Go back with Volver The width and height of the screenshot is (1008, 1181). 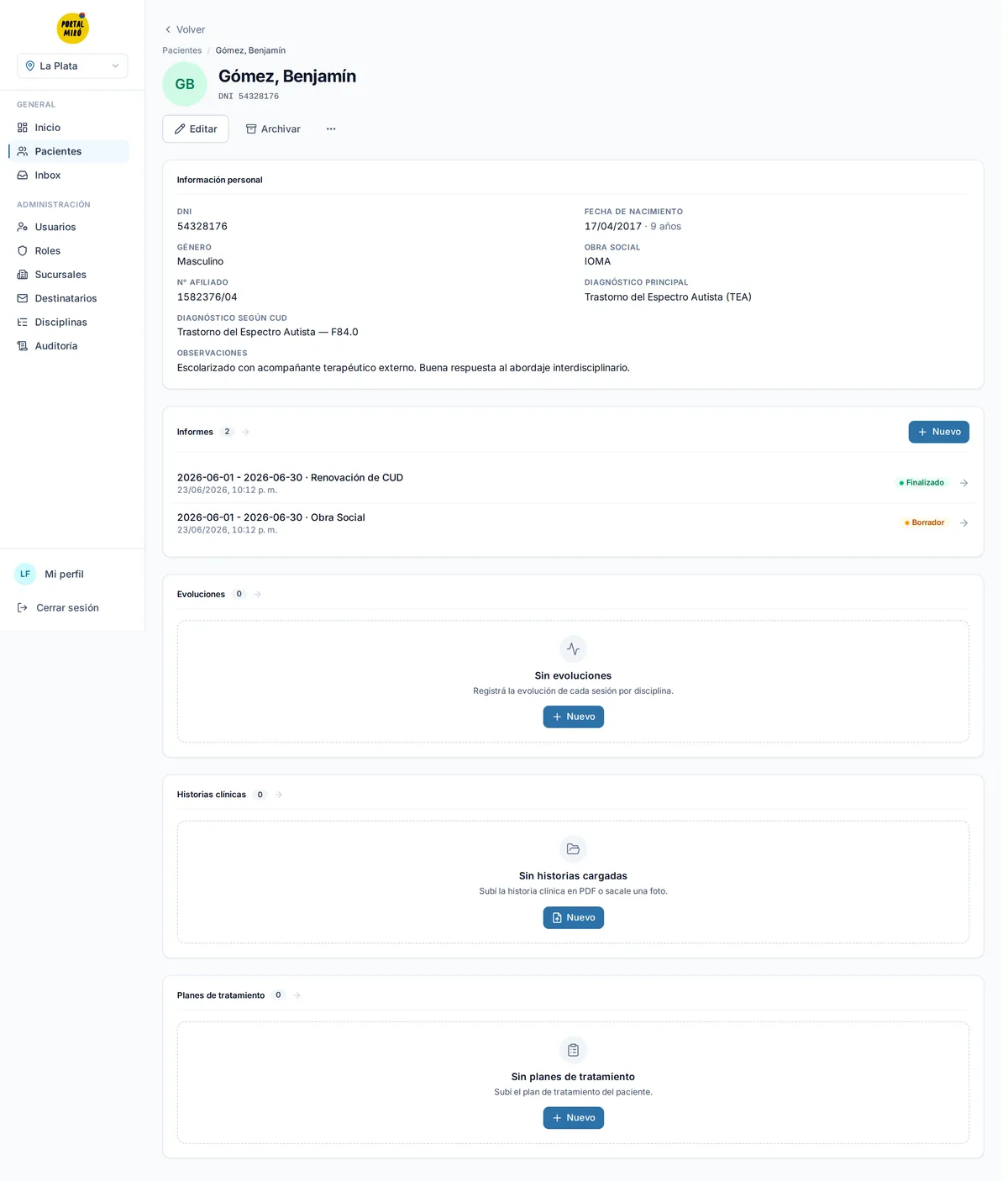[x=185, y=29]
